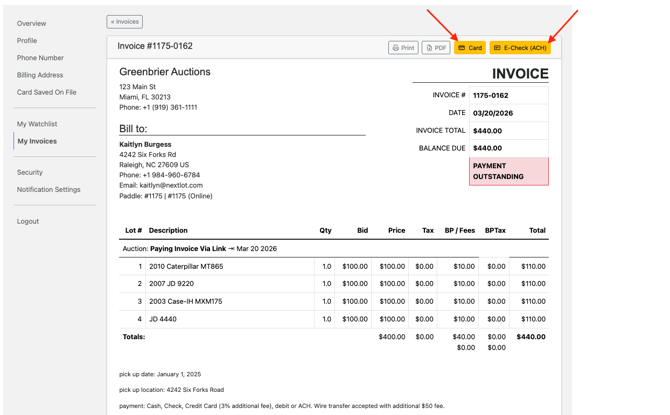Click the 2003 Case-IH MXM175 description

click(185, 301)
